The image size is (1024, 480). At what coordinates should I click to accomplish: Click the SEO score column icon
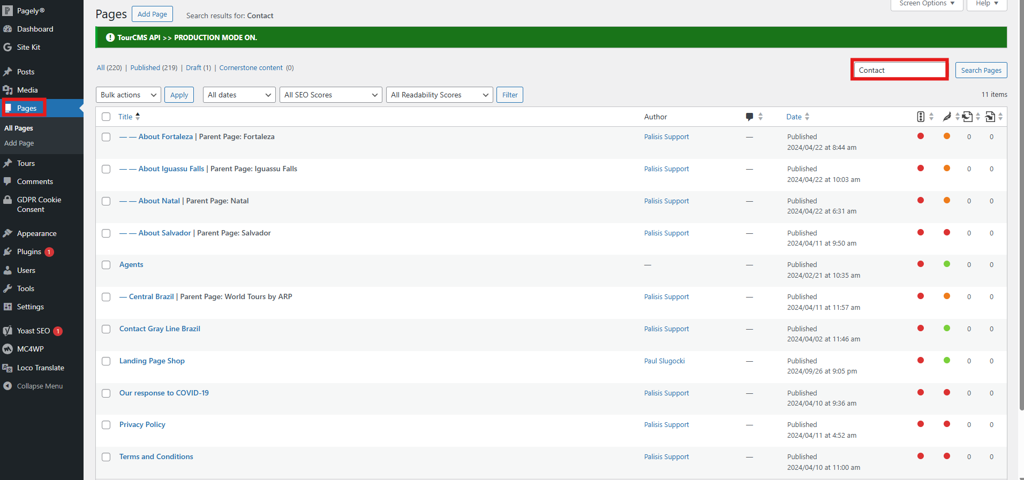[x=921, y=117]
